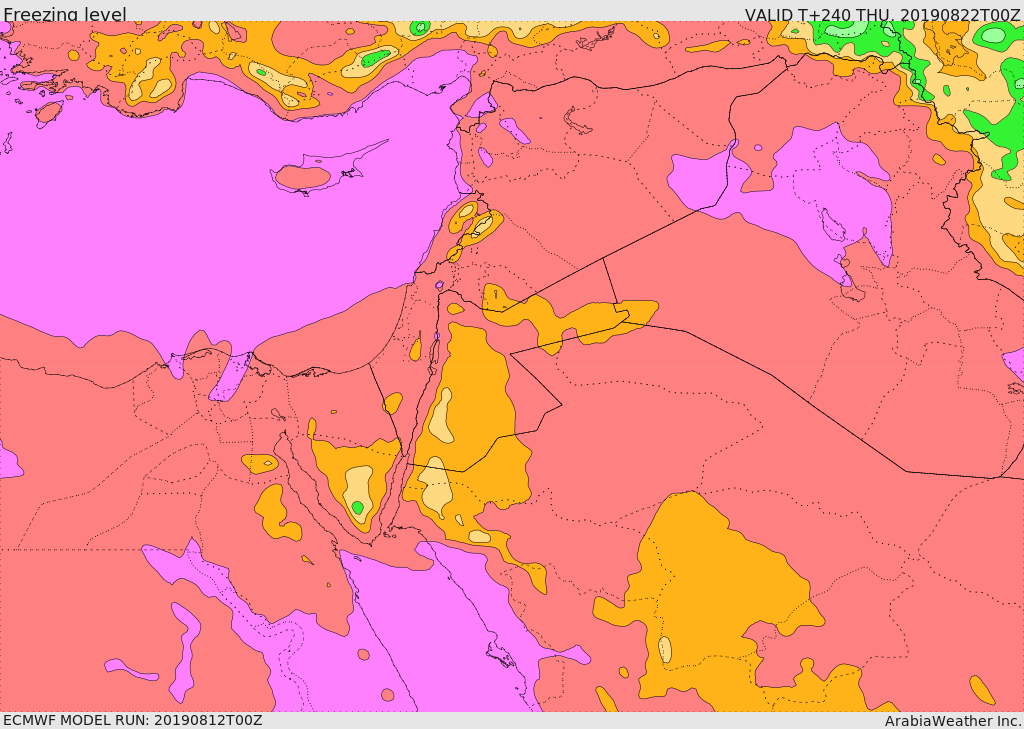Click the 'Freezing level' title text
Viewport: 1024px width, 729px height.
coord(65,14)
